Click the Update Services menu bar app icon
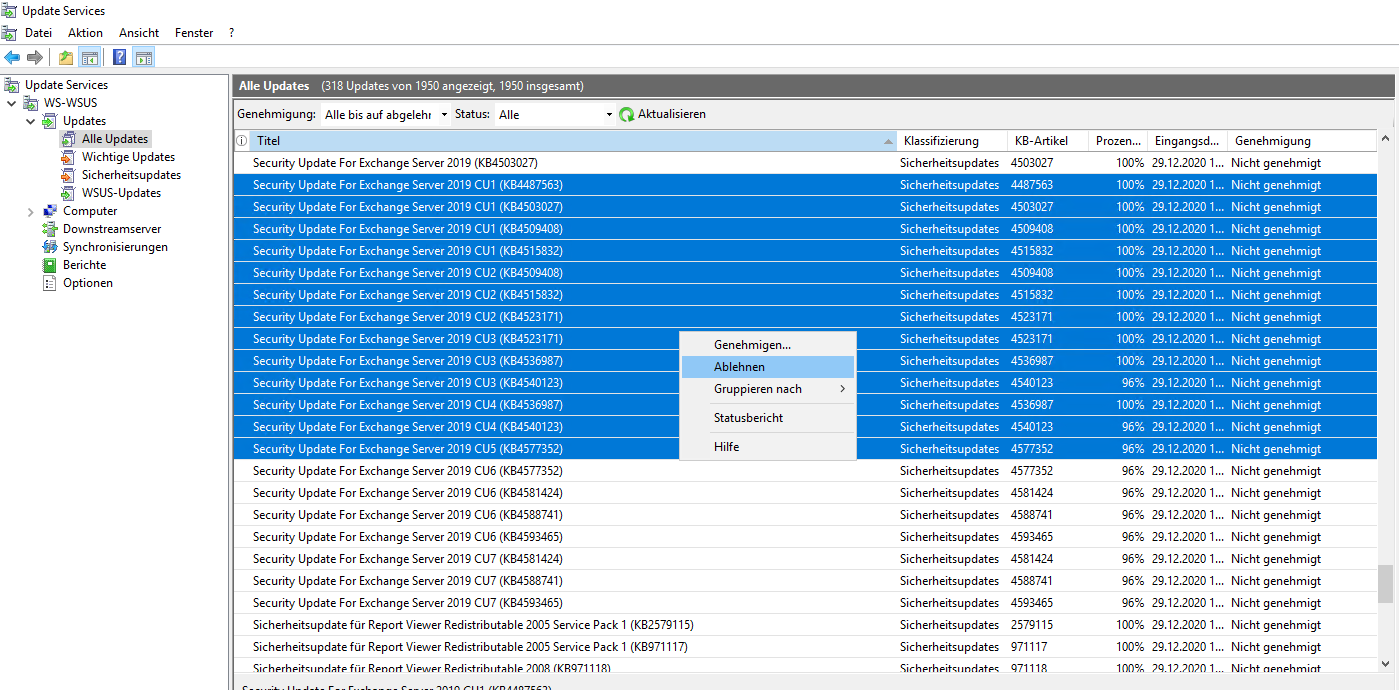 point(9,33)
